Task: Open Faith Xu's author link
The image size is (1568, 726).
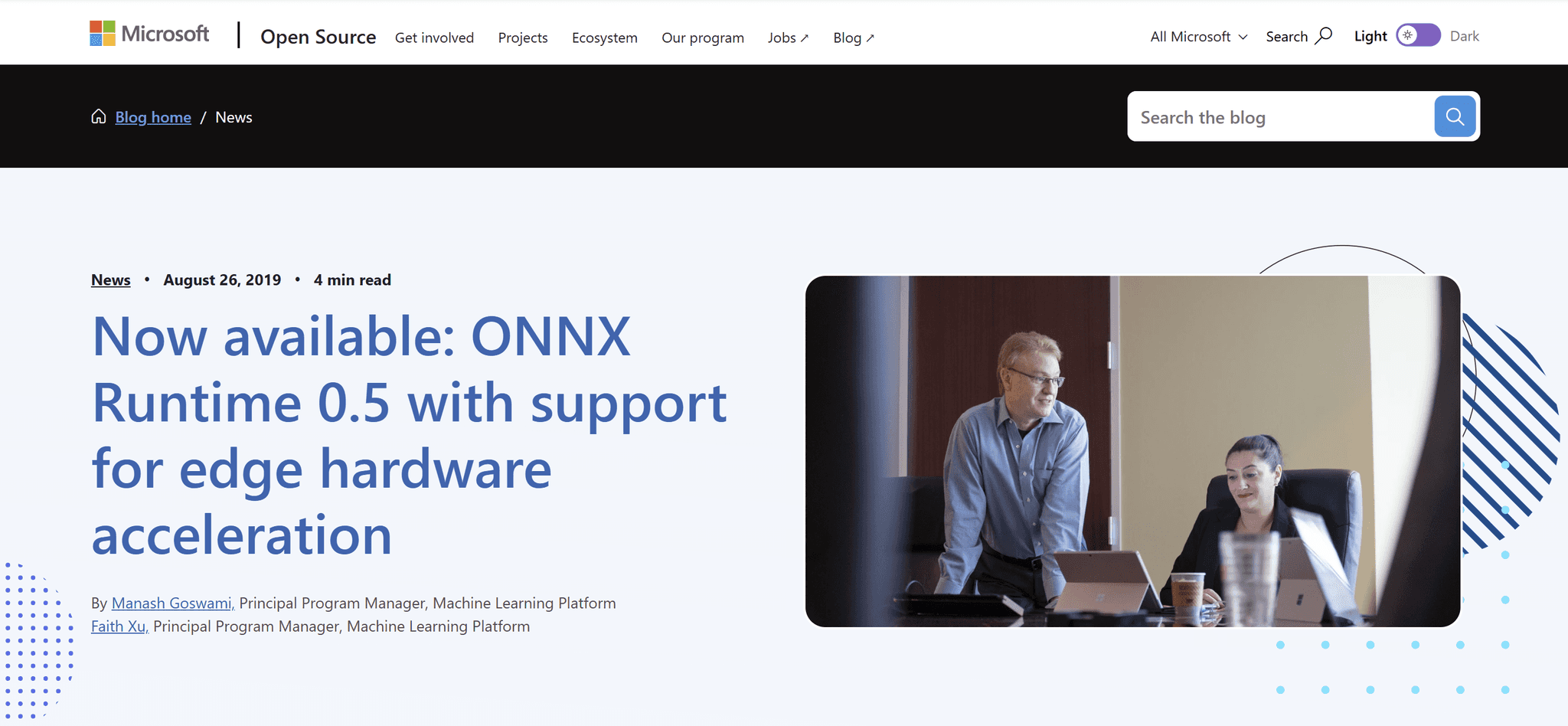Action: click(119, 626)
